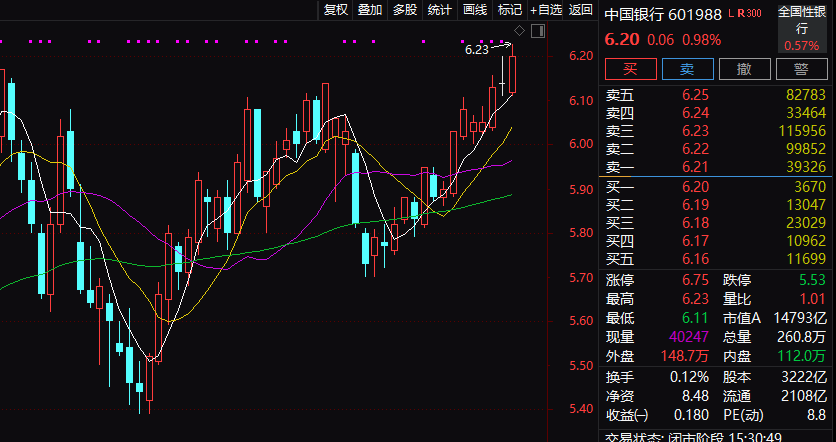Add stock with +自选 button
Image resolution: width=836 pixels, height=442 pixels.
tap(546, 10)
